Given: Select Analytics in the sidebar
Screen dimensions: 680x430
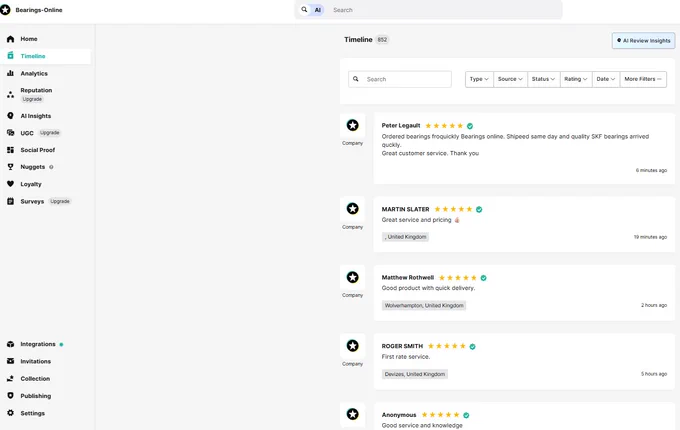Looking at the screenshot, I should tap(34, 73).
